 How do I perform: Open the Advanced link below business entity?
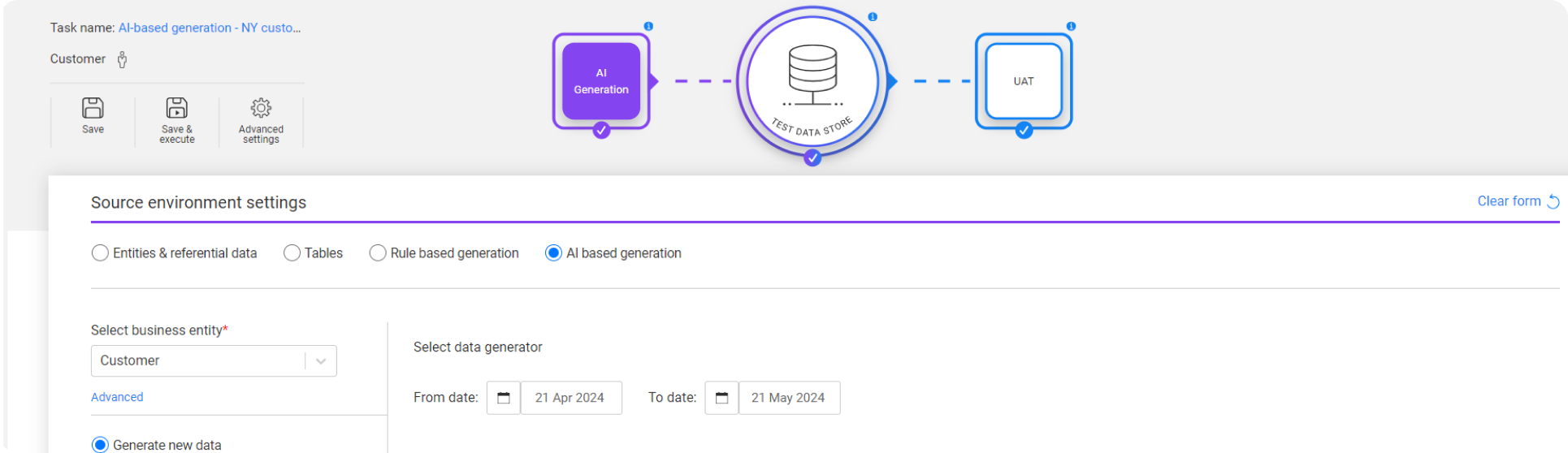tap(117, 397)
